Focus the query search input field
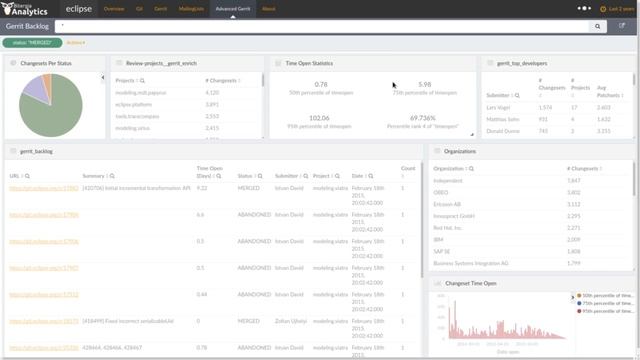The width and height of the screenshot is (640, 360). tap(322, 27)
